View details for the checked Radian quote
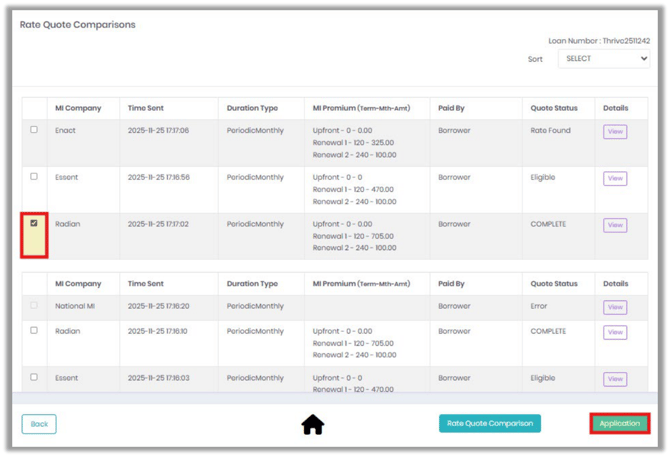The image size is (670, 457). (x=615, y=225)
